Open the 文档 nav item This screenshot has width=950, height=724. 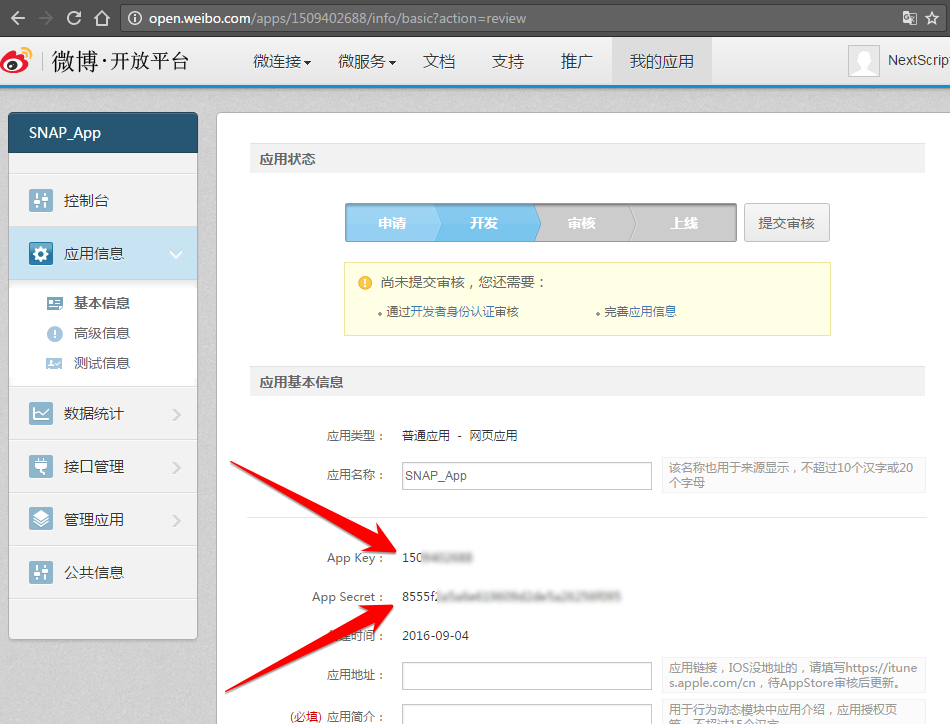pos(439,61)
